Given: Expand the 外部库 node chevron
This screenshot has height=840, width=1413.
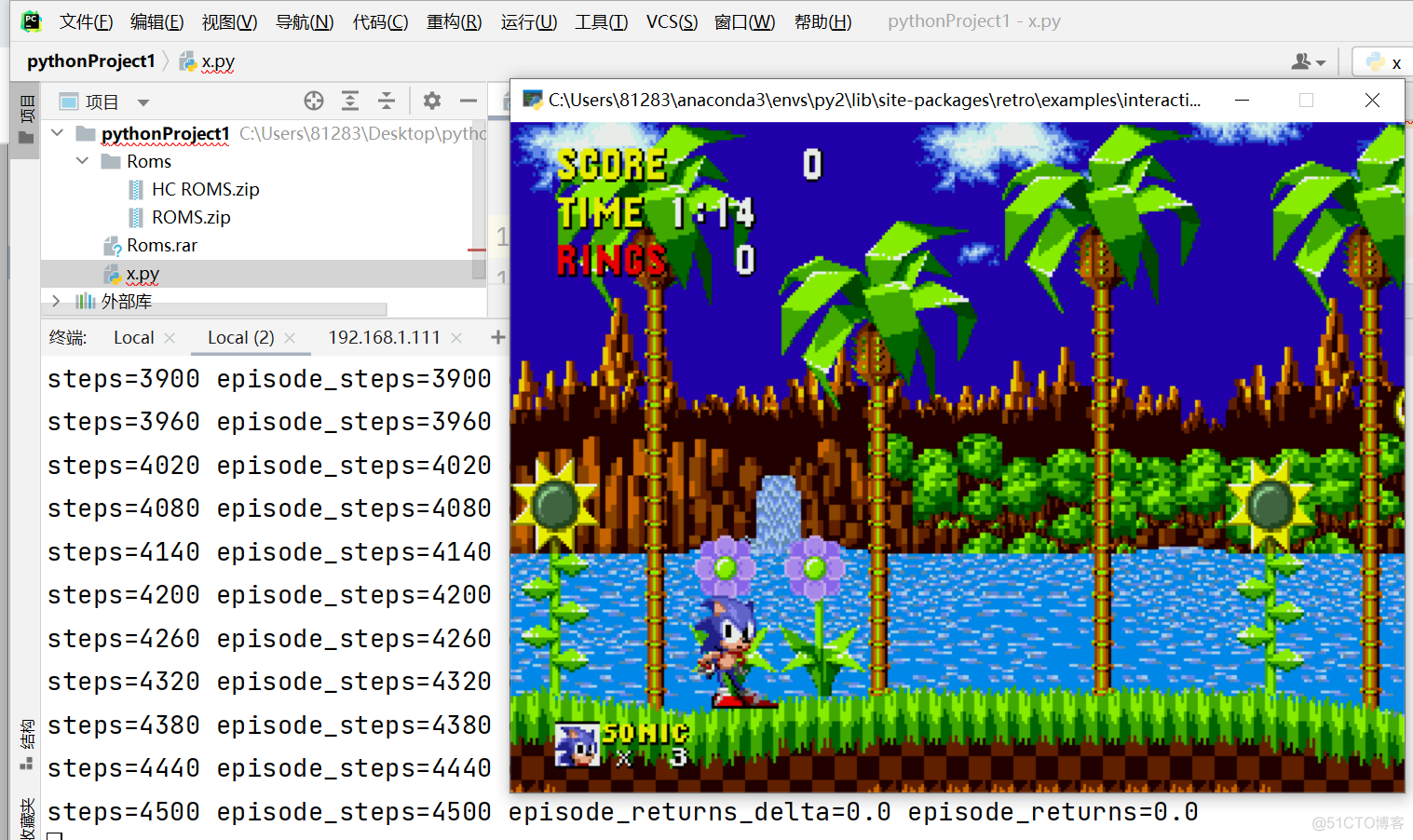Looking at the screenshot, I should tap(57, 301).
